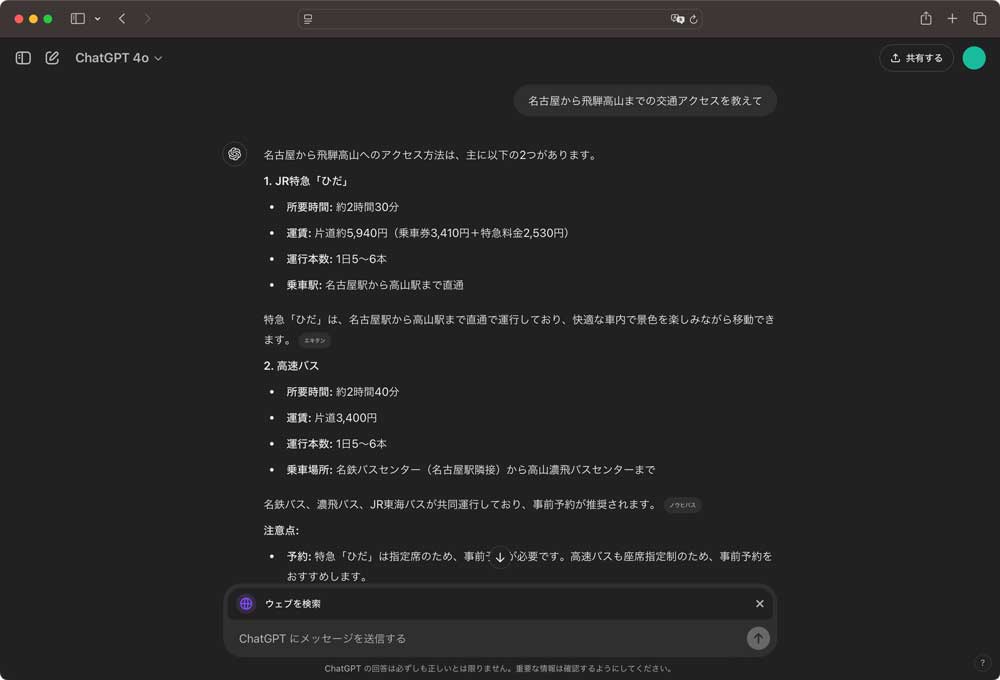Click the 名鉄バスセンター boarding place line
Viewport: 1000px width, 680px height.
(x=471, y=470)
